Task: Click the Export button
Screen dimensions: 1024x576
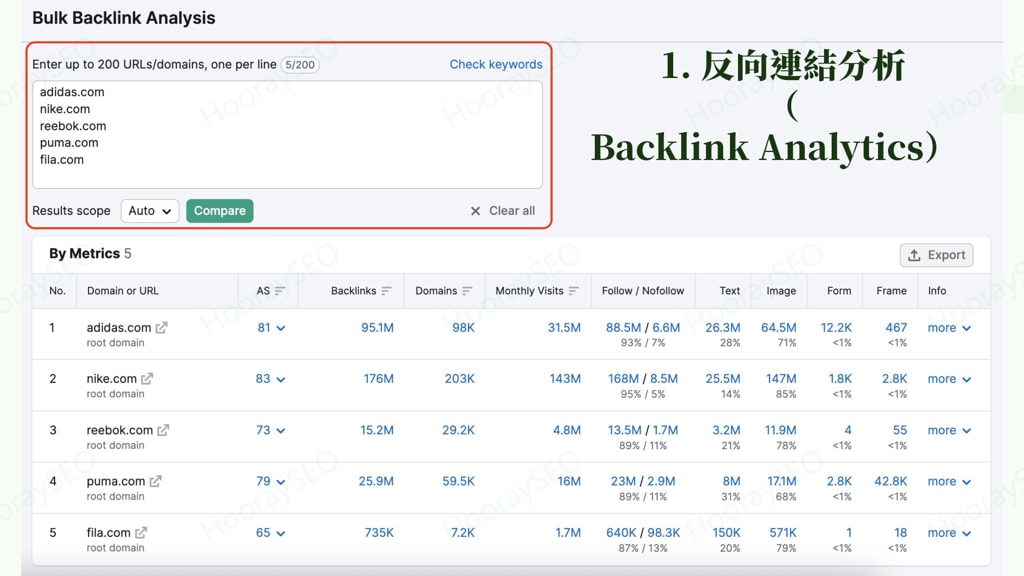Action: click(936, 254)
